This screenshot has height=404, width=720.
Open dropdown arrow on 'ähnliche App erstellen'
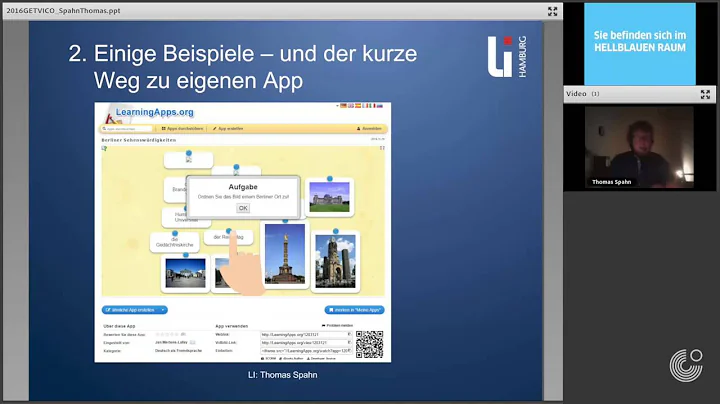pyautogui.click(x=163, y=310)
